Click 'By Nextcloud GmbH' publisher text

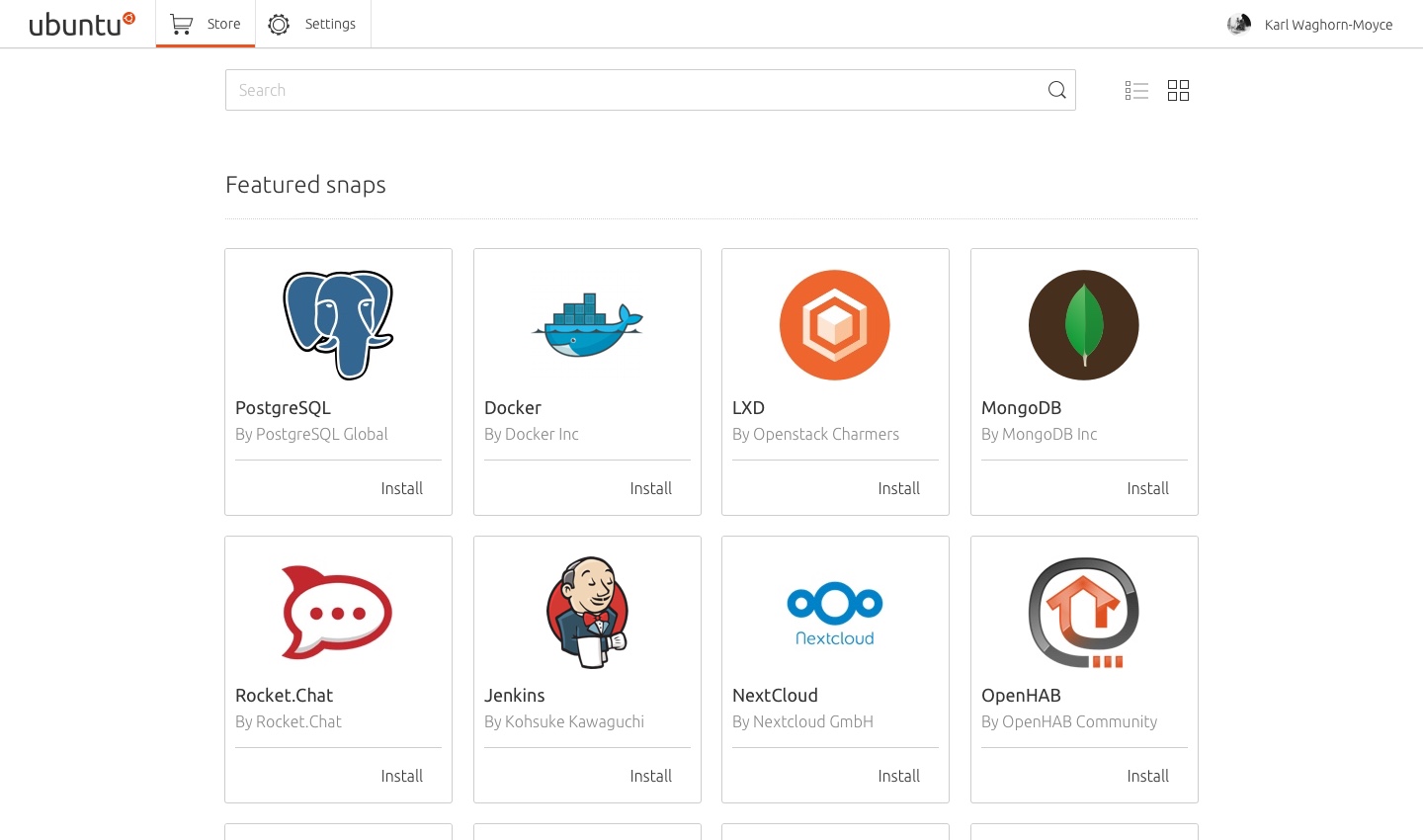pyautogui.click(x=802, y=721)
